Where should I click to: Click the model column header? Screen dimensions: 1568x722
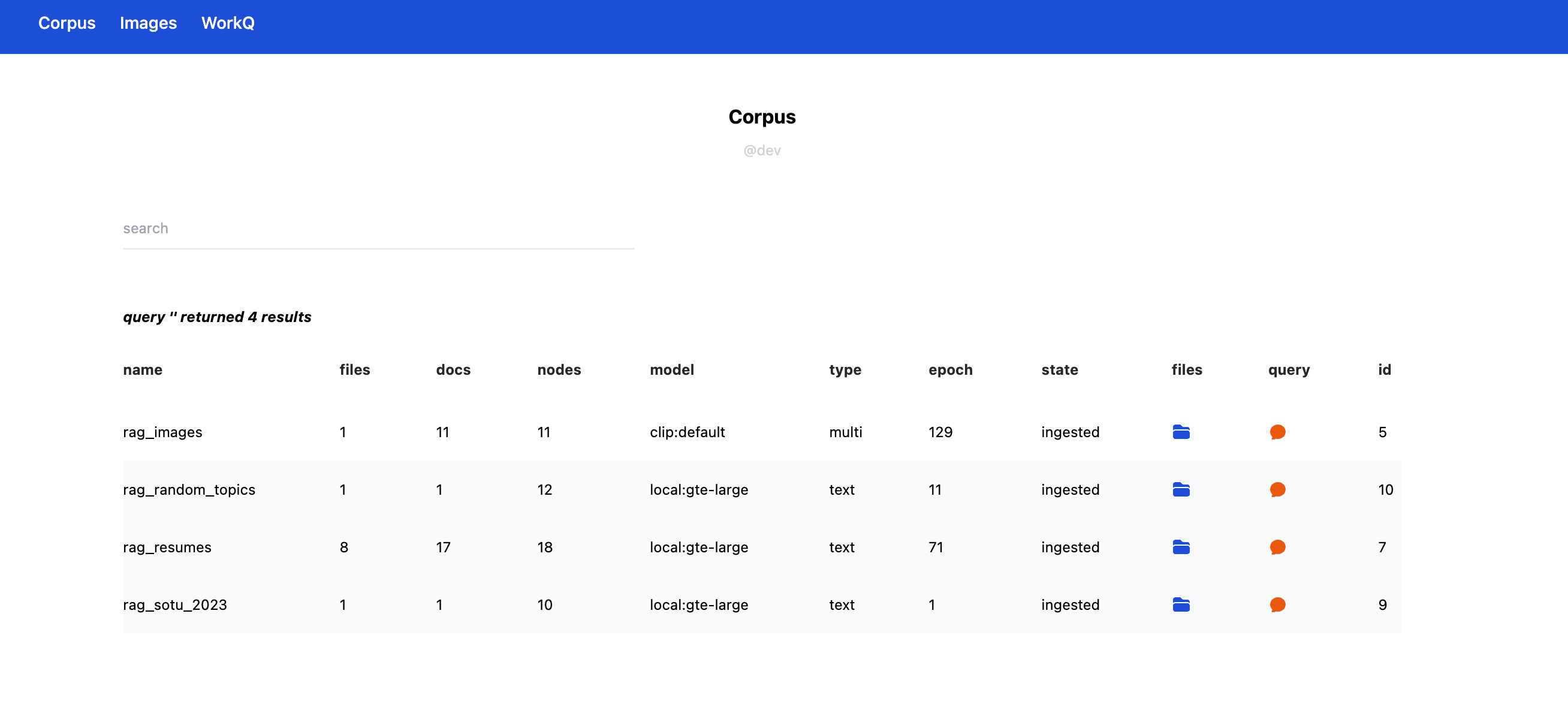(x=671, y=369)
